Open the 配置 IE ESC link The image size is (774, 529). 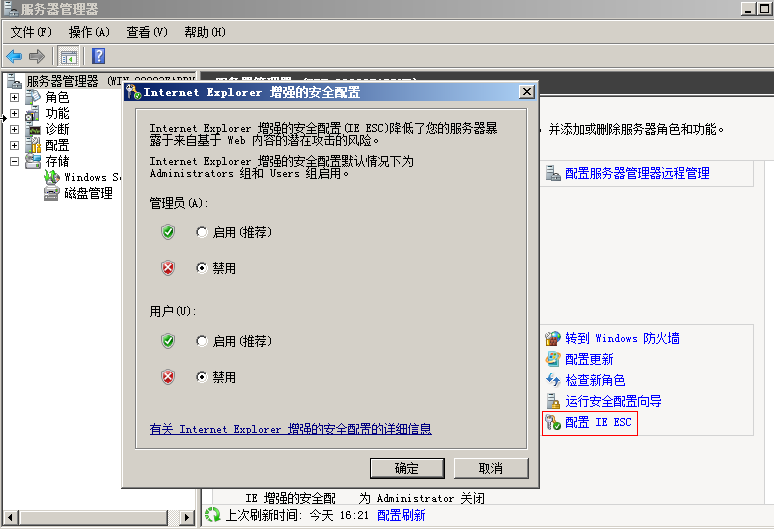click(x=598, y=422)
